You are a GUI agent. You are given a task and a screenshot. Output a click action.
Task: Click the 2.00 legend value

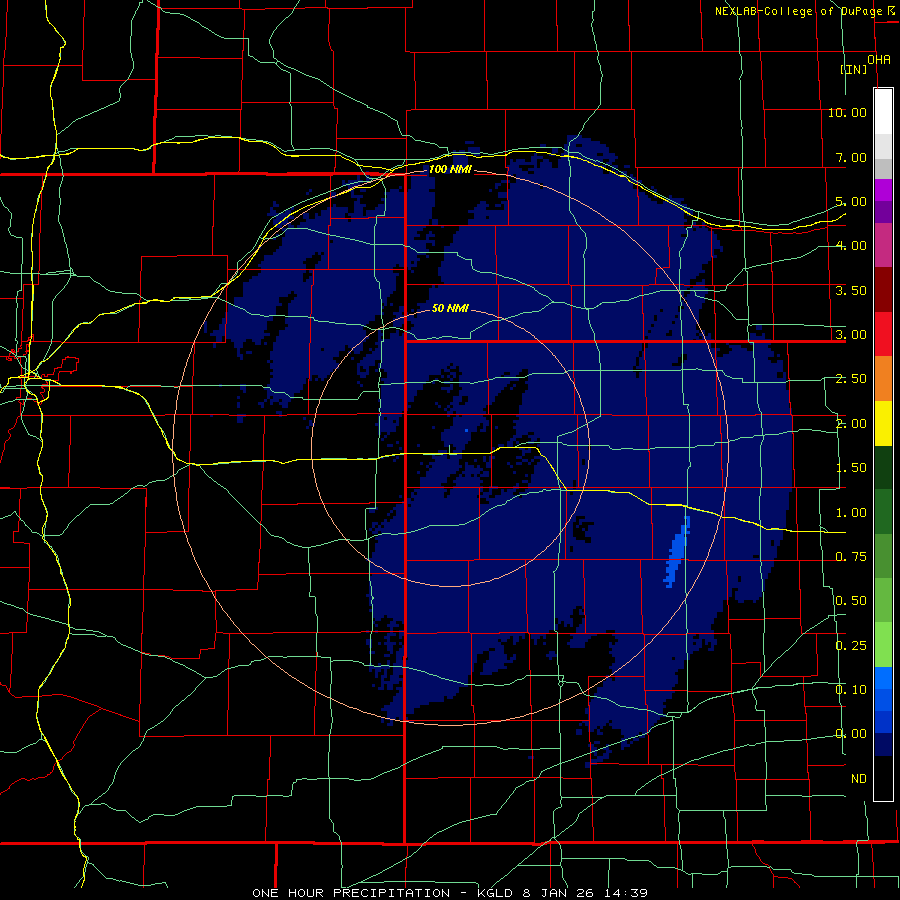851,424
